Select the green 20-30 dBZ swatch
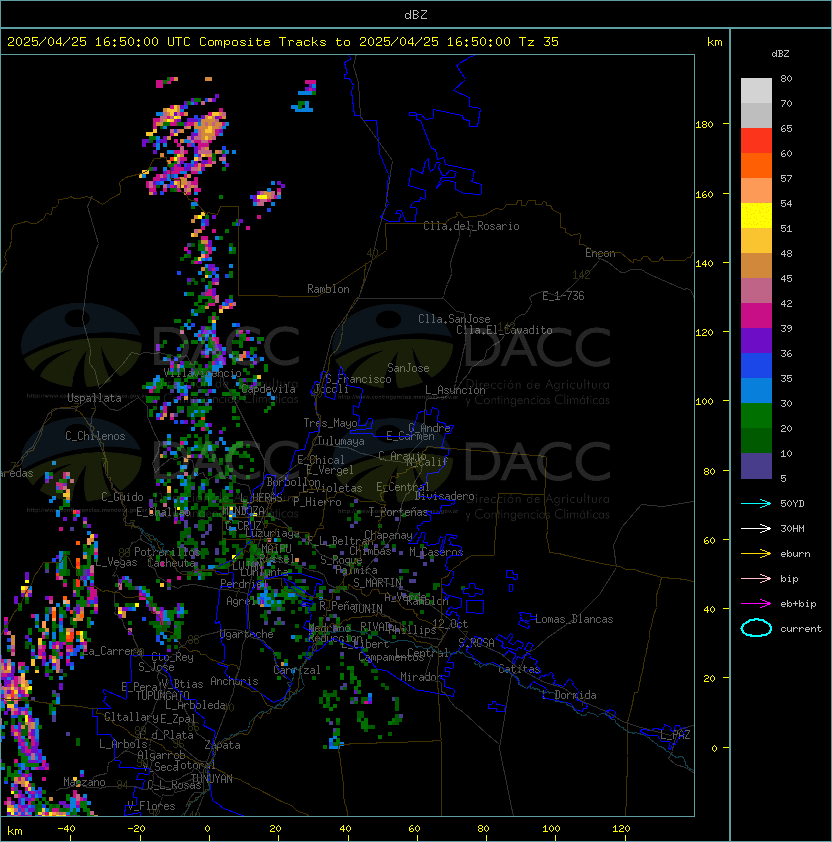 [756, 416]
